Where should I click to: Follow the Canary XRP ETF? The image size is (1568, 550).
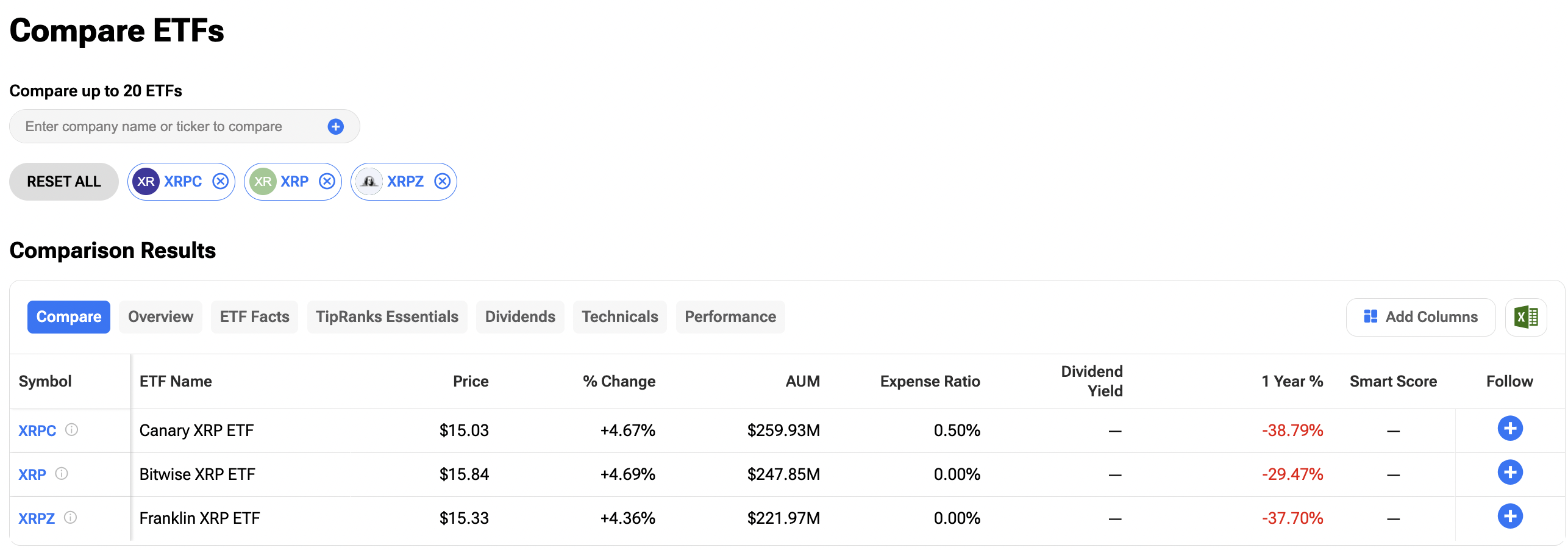tap(1510, 428)
